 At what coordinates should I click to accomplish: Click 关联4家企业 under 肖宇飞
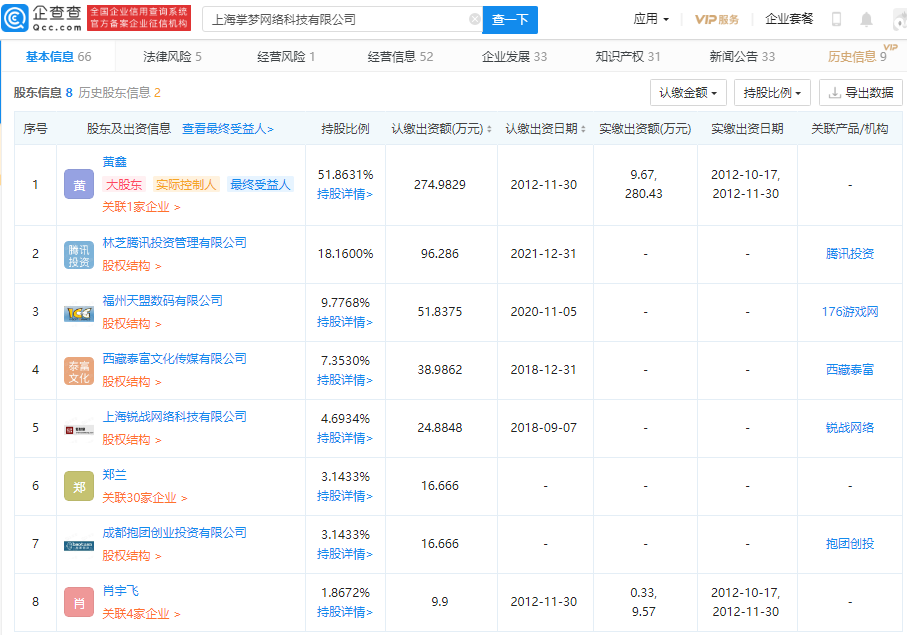coord(141,614)
